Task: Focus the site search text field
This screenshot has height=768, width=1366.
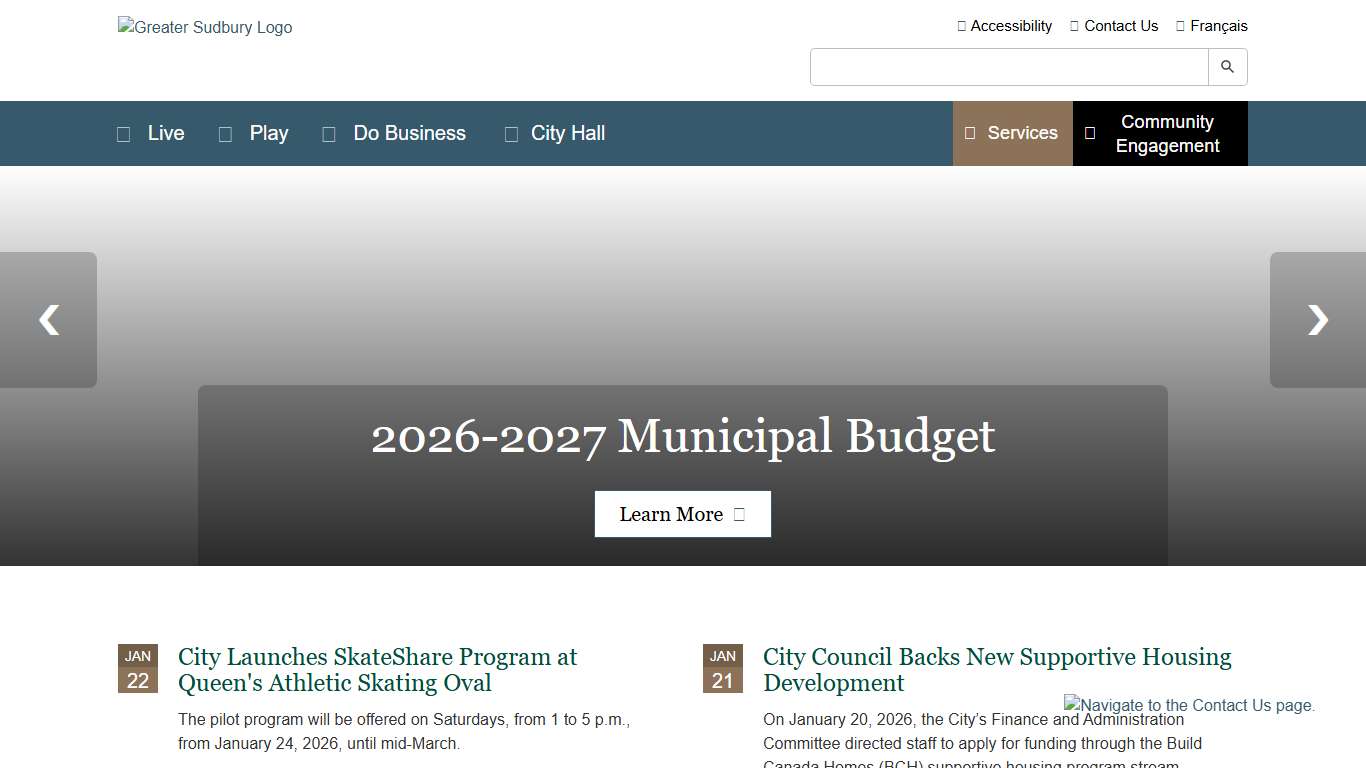Action: pos(1009,67)
